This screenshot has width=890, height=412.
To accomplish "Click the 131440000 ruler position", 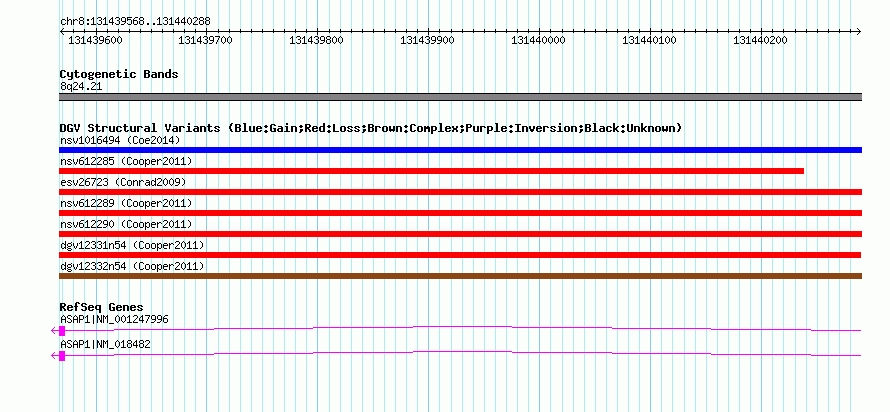I will (x=538, y=40).
